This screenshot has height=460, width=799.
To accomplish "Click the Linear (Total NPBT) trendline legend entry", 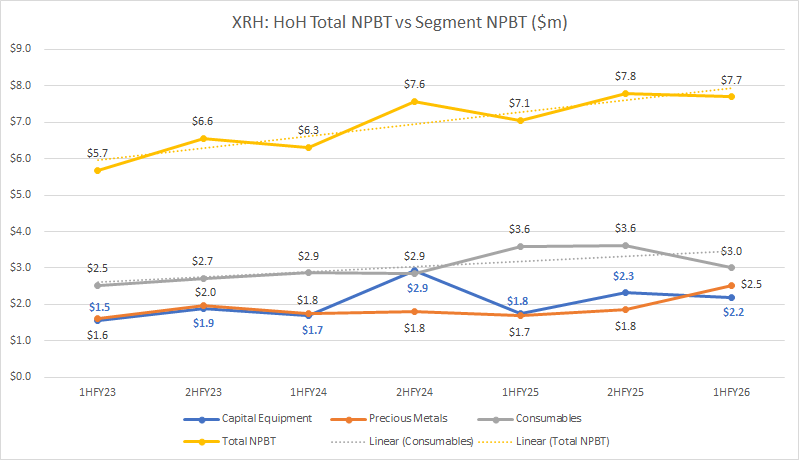I will pyautogui.click(x=552, y=441).
